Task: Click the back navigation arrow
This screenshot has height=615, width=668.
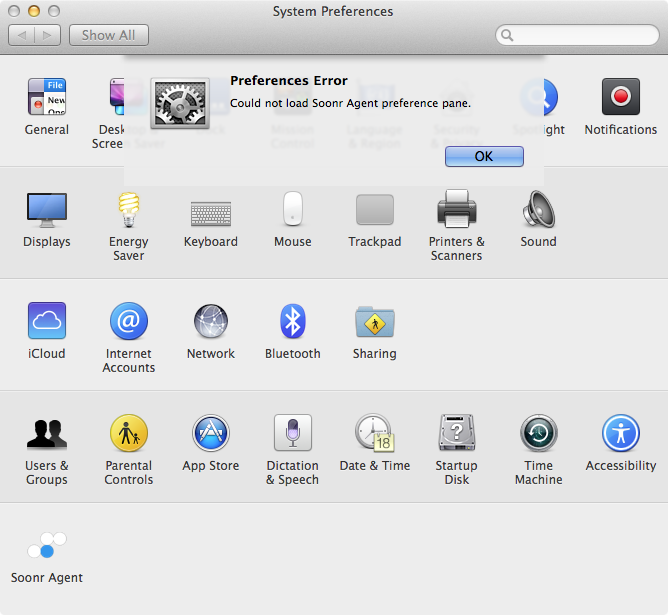Action: coord(22,35)
